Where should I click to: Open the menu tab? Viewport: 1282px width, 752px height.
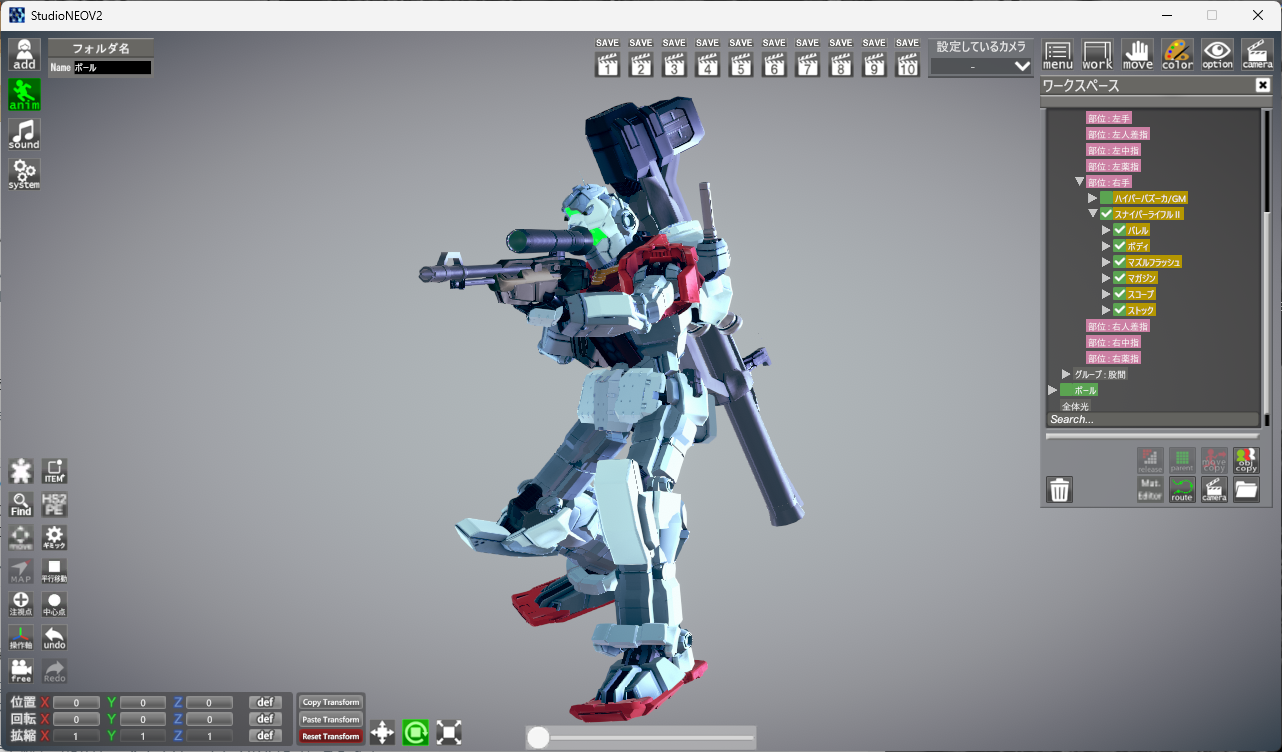[1058, 54]
